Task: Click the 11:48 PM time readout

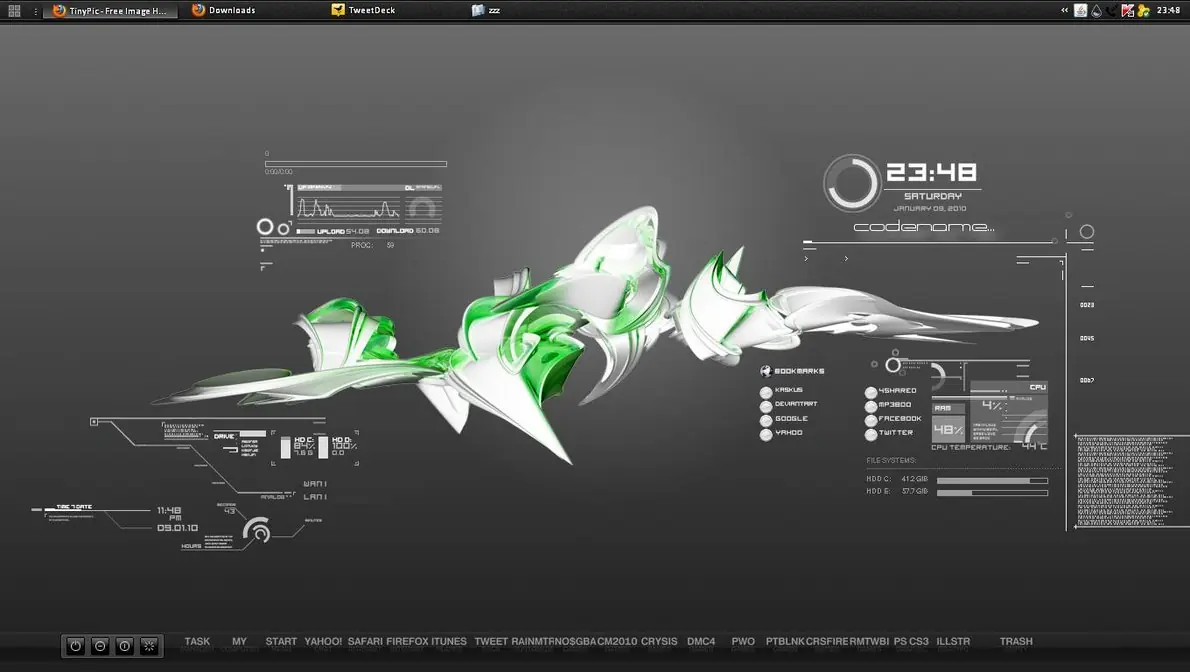Action: [169, 513]
